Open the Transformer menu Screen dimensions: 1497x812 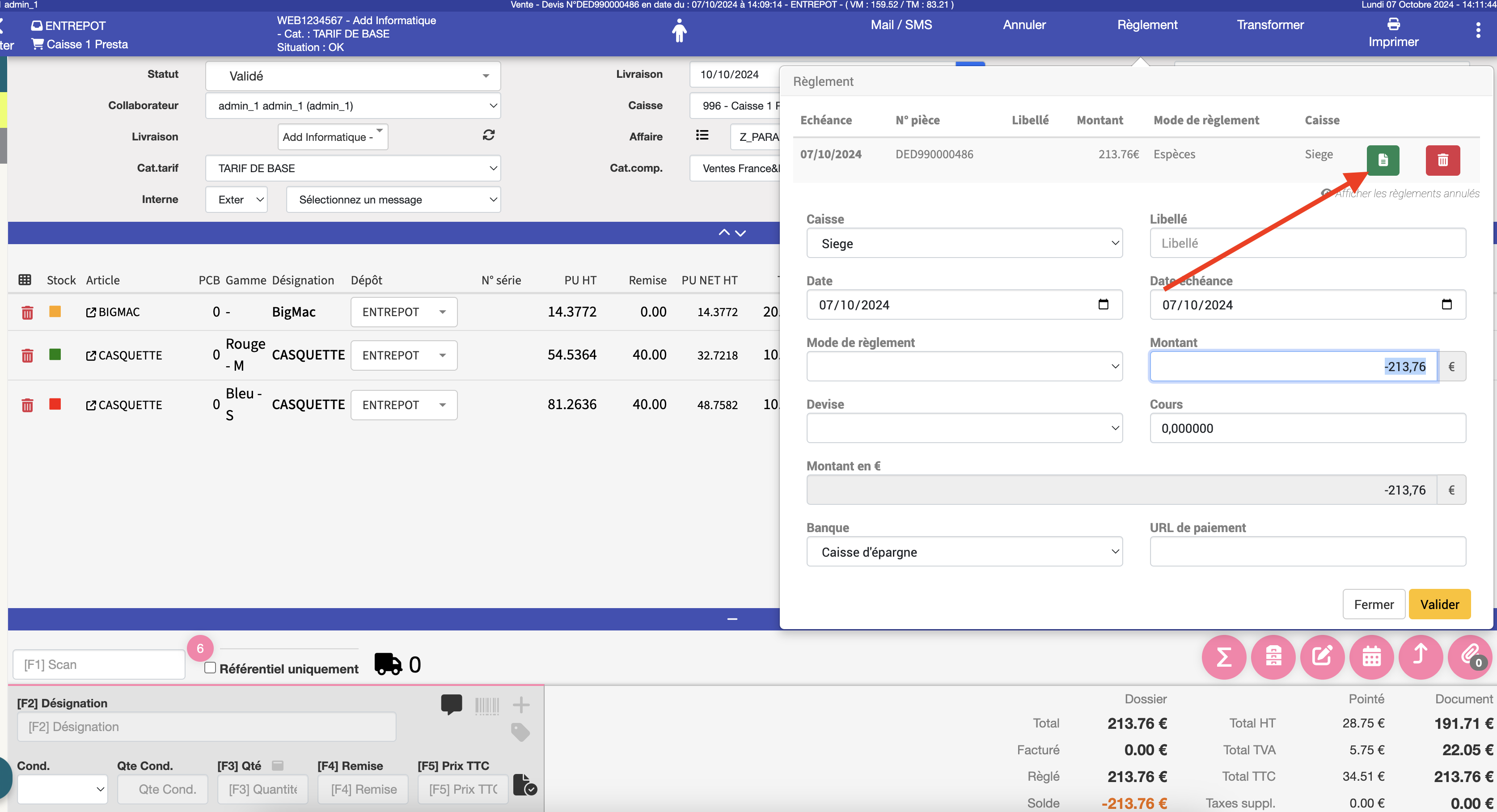tap(1270, 25)
